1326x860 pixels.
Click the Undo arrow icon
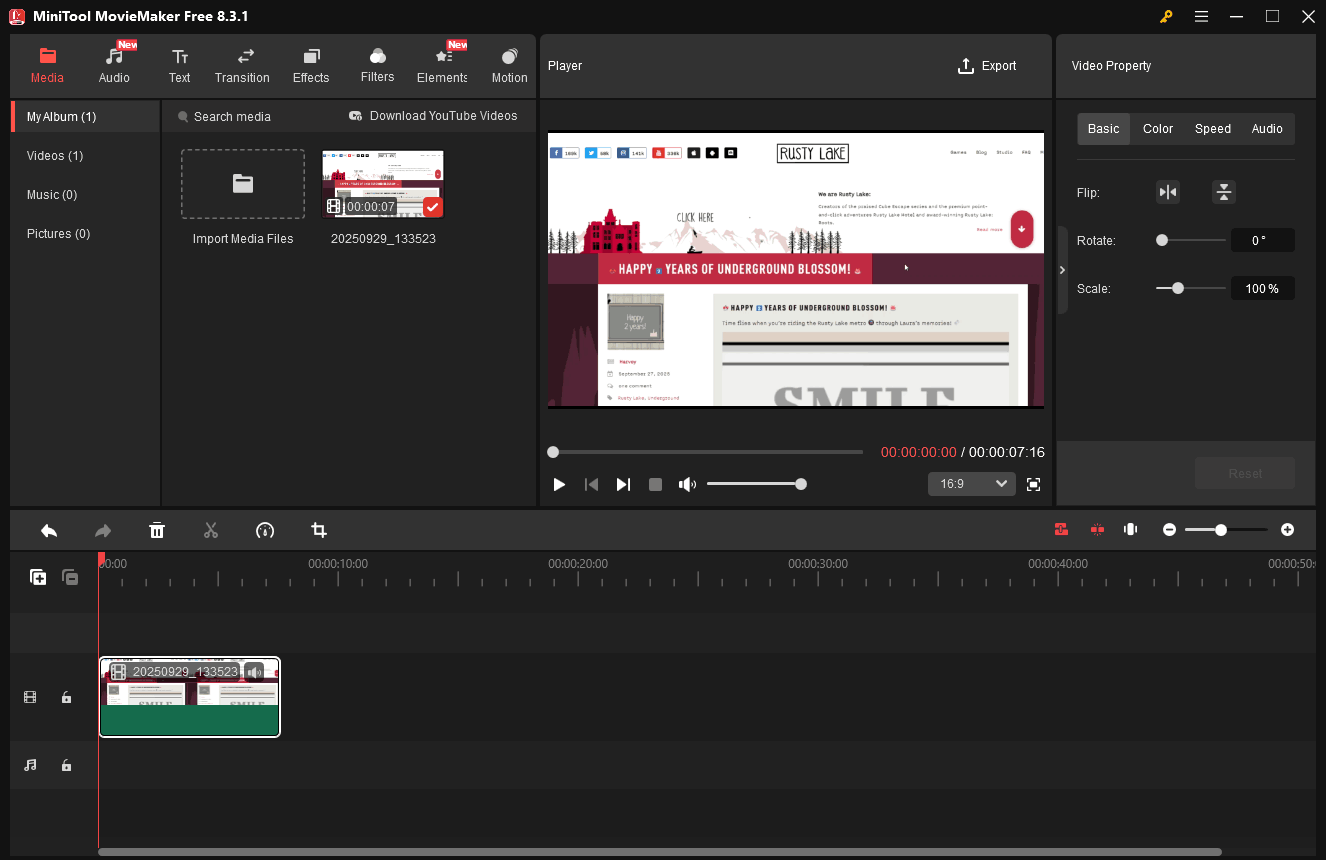[48, 530]
